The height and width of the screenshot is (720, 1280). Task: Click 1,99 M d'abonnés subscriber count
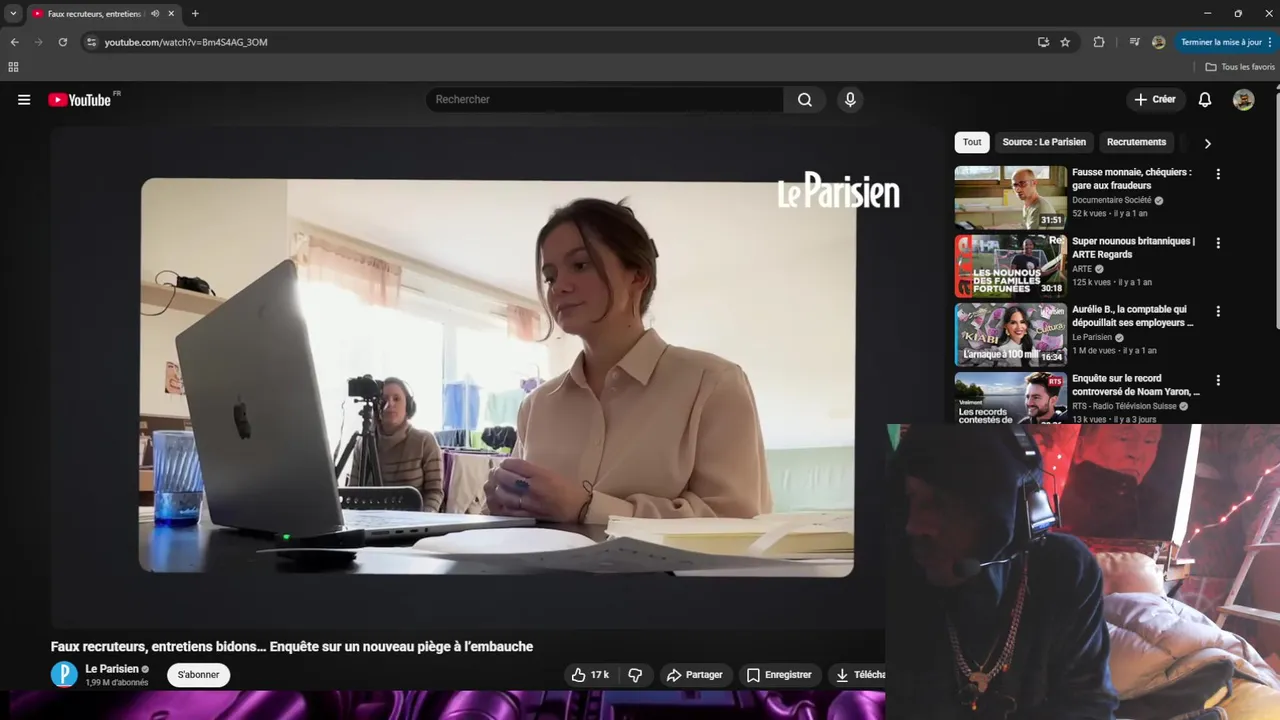tap(117, 683)
